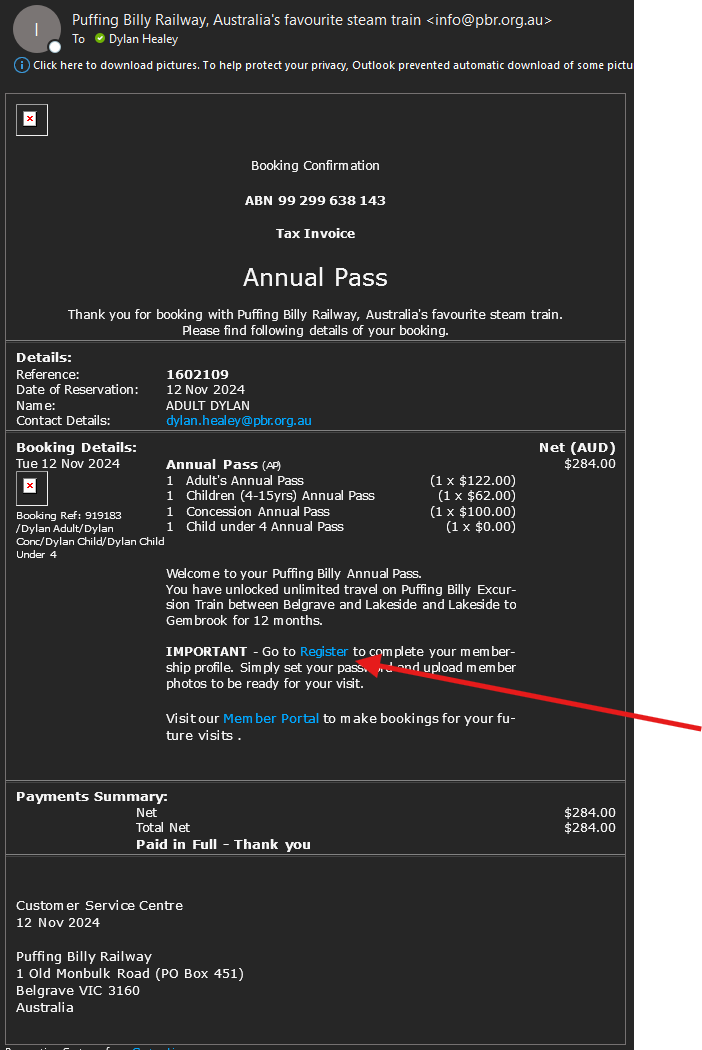Image resolution: width=702 pixels, height=1050 pixels.
Task: Click the blocked logo image placeholder at top
Action: 31,119
